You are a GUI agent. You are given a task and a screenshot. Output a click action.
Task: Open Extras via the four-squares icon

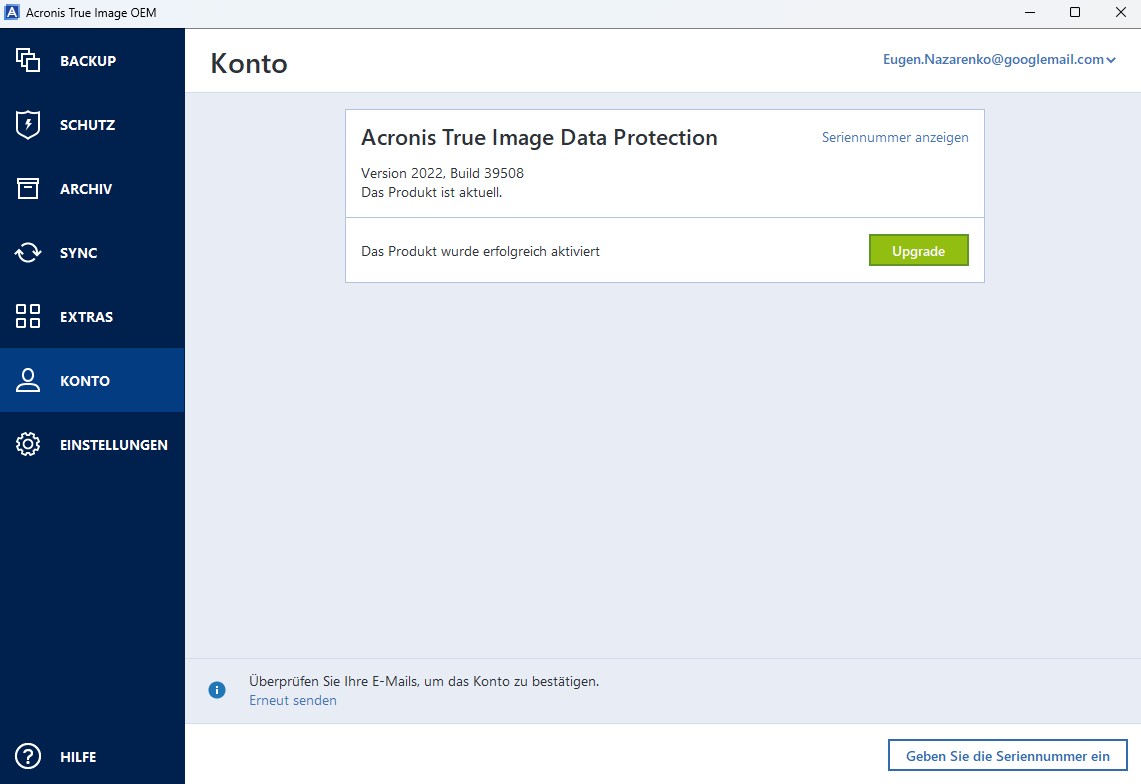[x=28, y=317]
